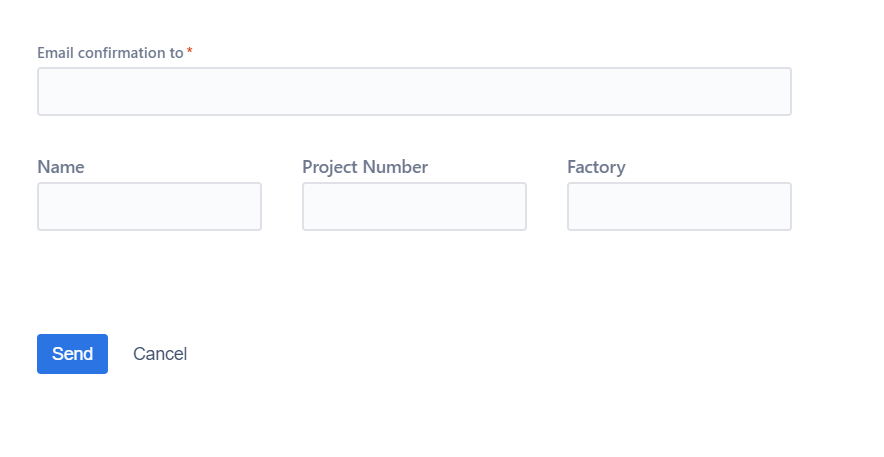Select the rightmost field labeled Factory
Image resolution: width=884 pixels, height=457 pixels.
(x=679, y=206)
